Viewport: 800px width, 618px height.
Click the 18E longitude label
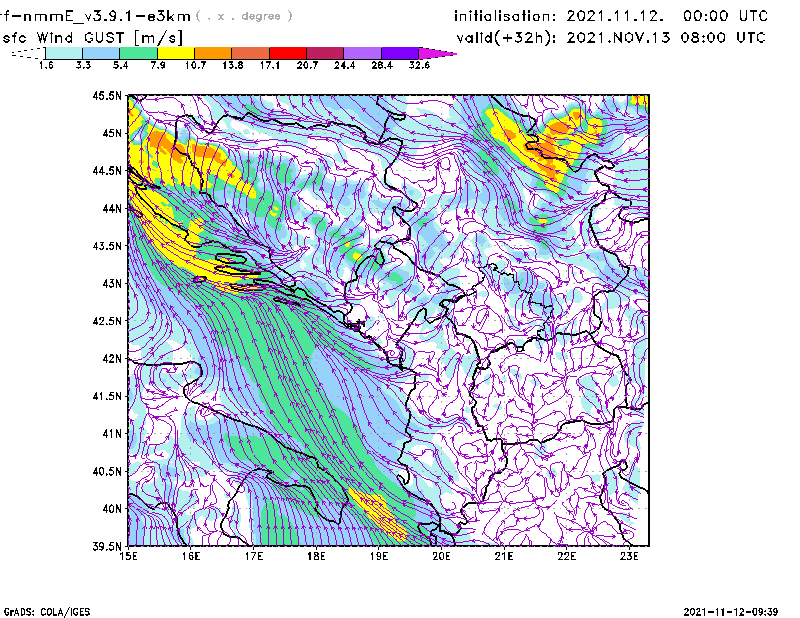(316, 556)
